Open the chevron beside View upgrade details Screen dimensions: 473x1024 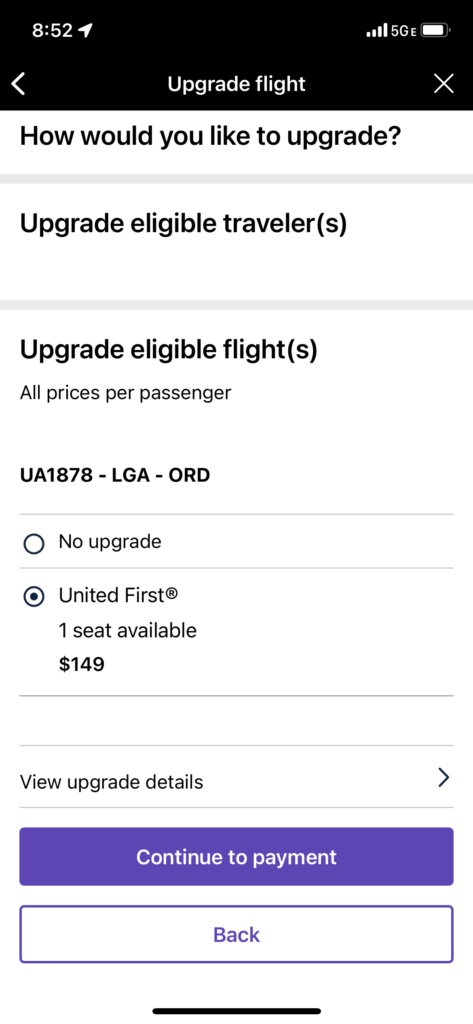click(444, 777)
